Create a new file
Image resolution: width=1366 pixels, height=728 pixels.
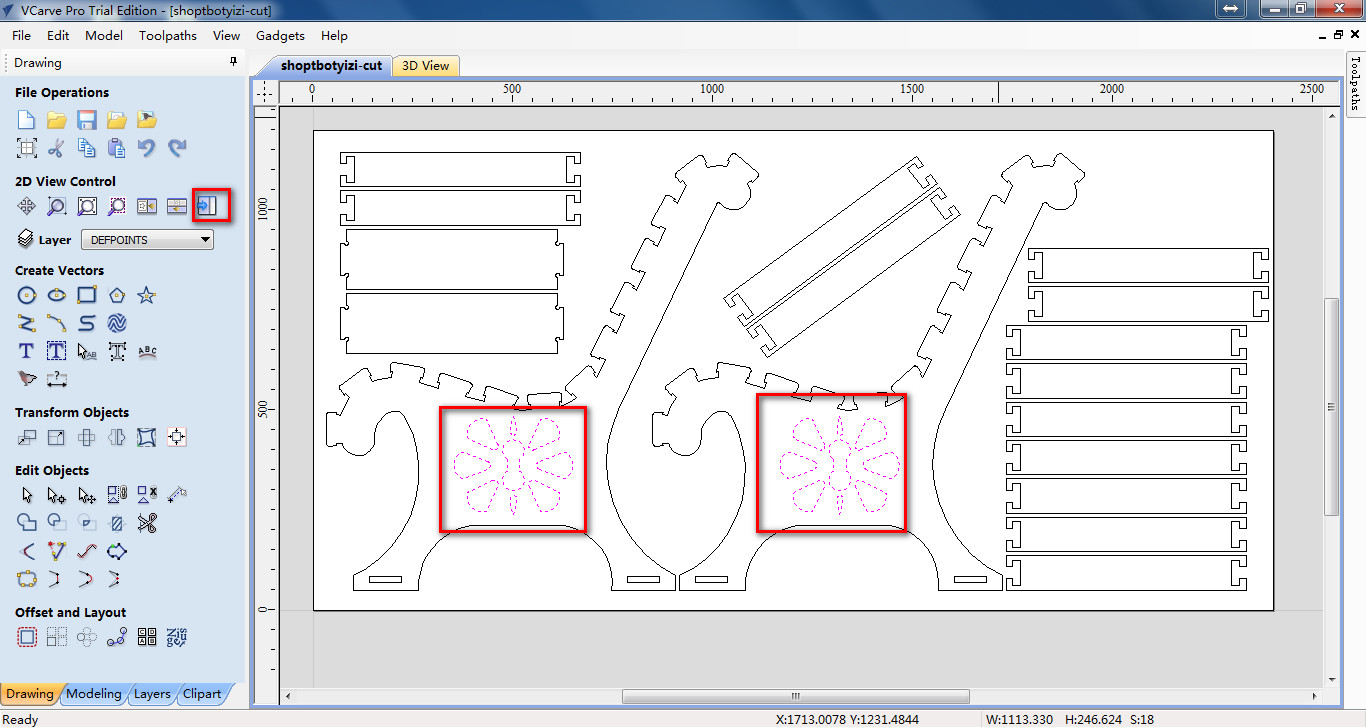(x=27, y=120)
